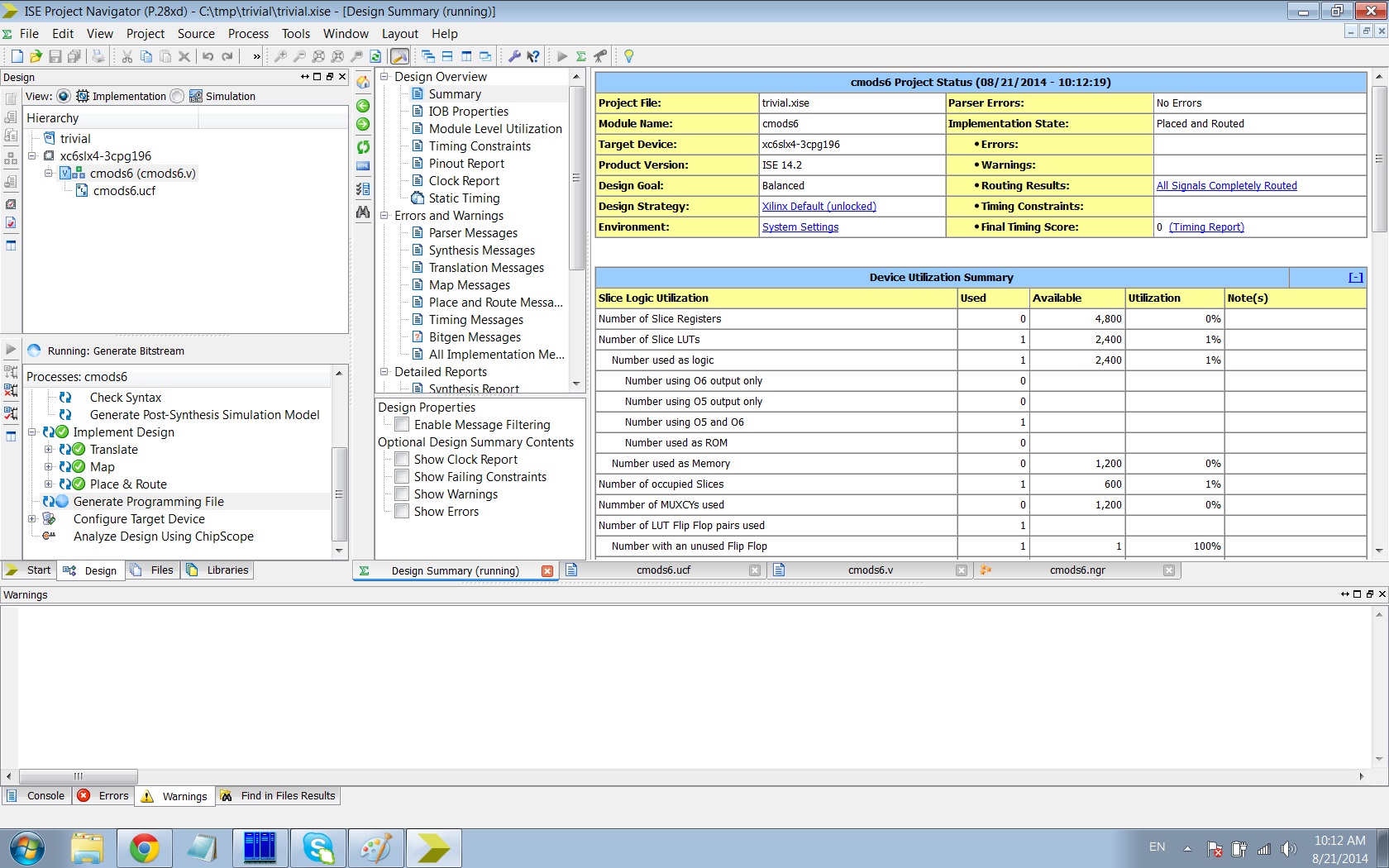The height and width of the screenshot is (868, 1389).
Task: Click the Design Summary sigma toolbar icon
Action: (581, 56)
